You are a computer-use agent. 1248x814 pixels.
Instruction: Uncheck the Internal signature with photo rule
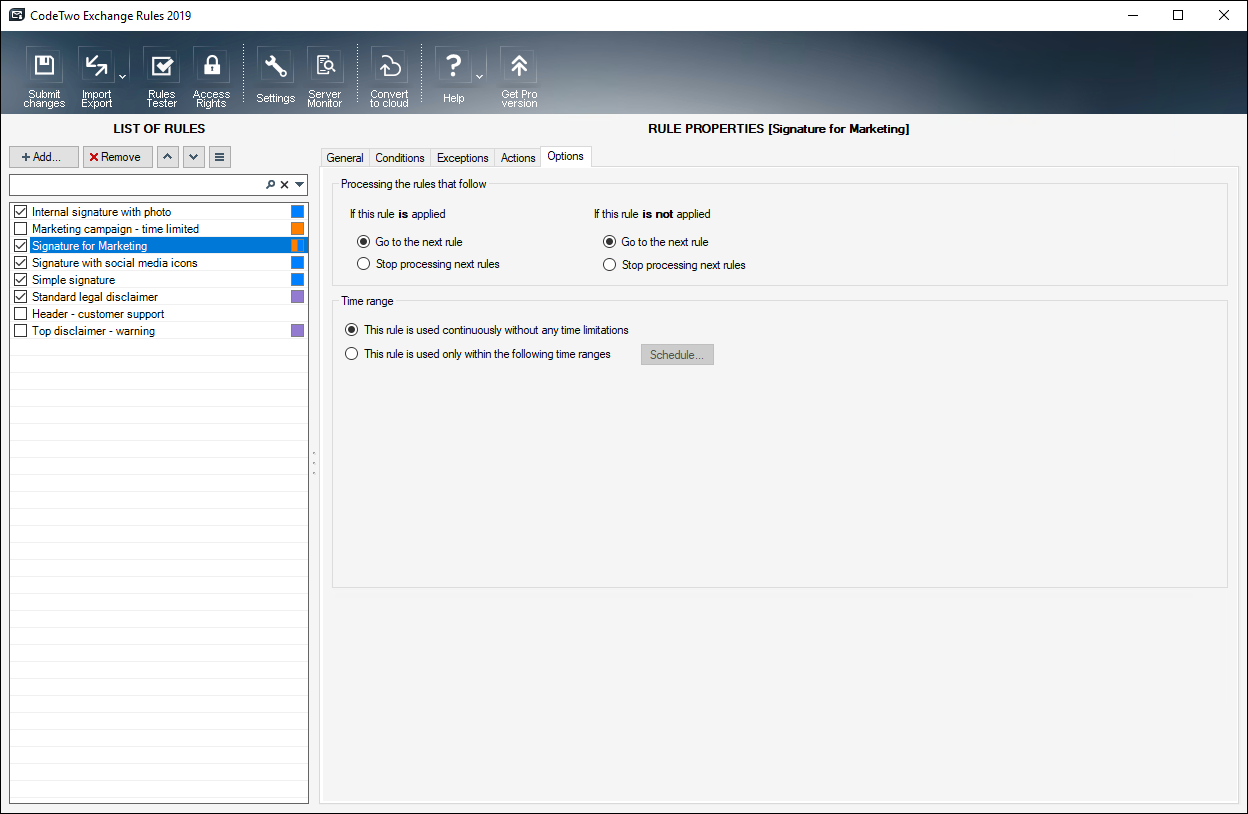tap(20, 212)
